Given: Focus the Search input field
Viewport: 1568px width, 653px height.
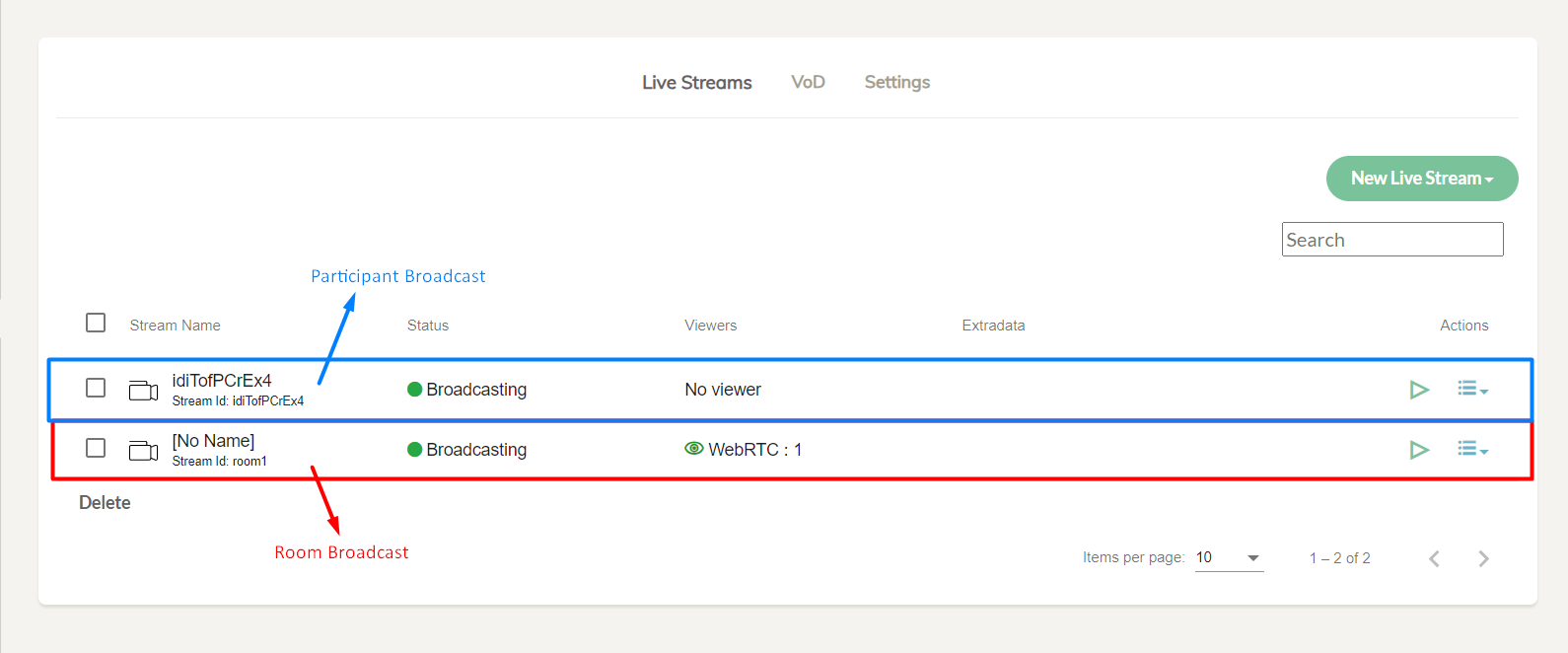Looking at the screenshot, I should click(1392, 240).
